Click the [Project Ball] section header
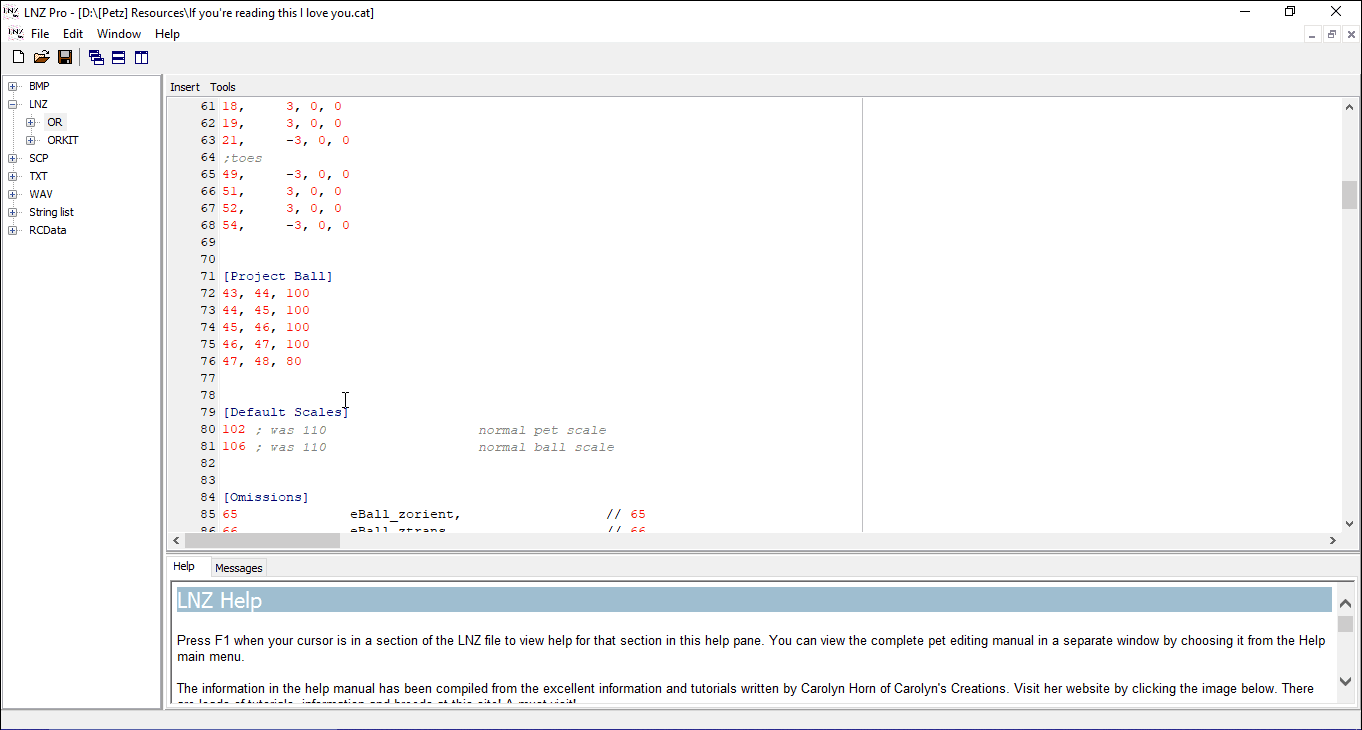The width and height of the screenshot is (1362, 730). 278,276
